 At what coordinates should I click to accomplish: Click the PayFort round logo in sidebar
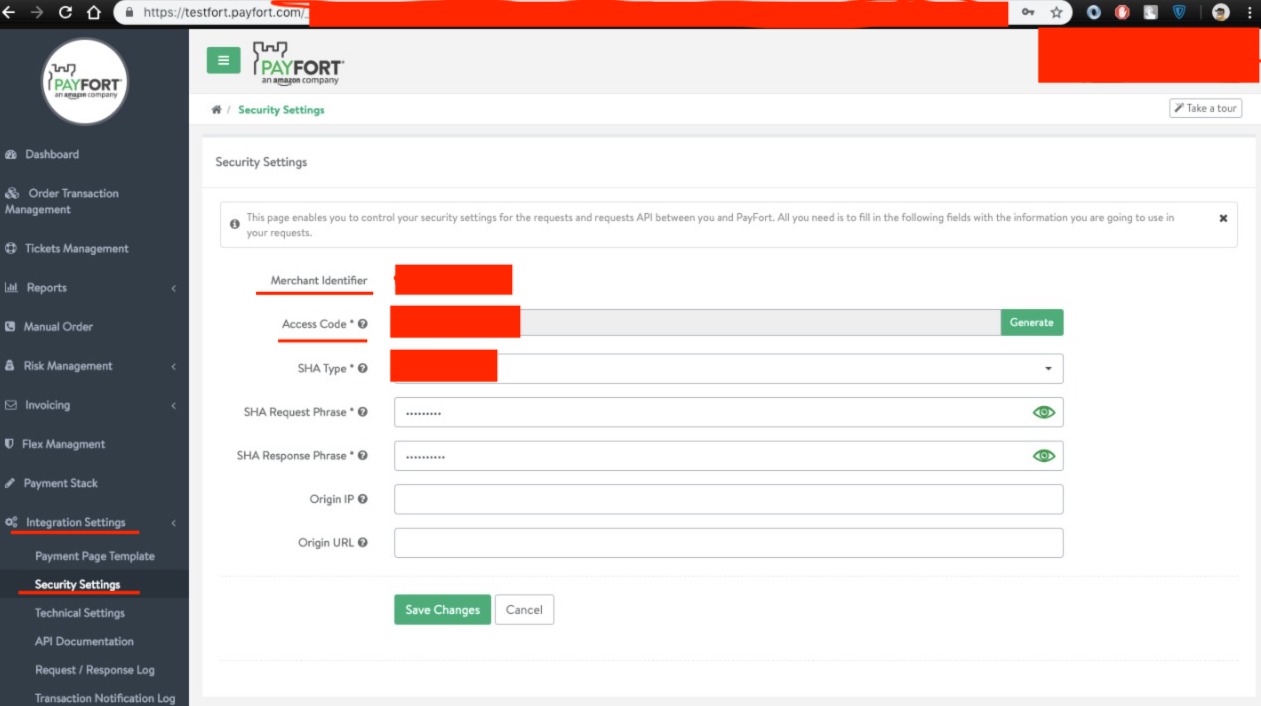[85, 81]
